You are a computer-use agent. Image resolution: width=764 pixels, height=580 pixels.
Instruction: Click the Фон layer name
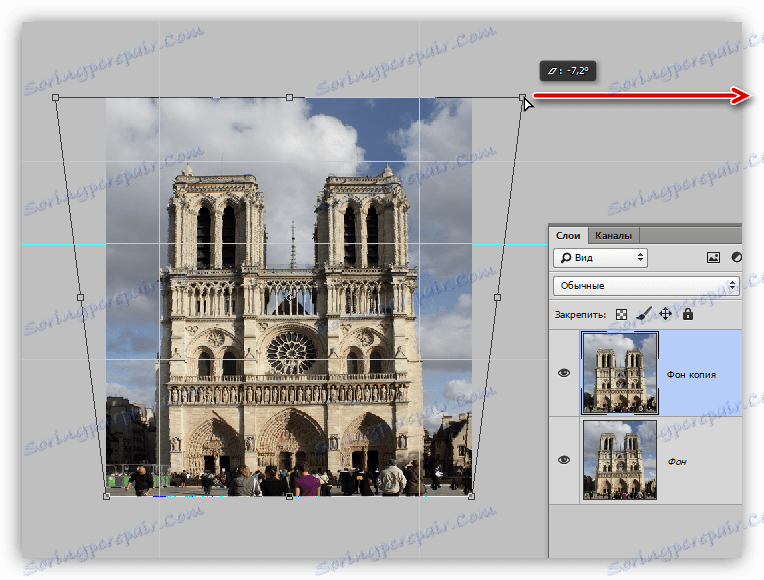(677, 461)
